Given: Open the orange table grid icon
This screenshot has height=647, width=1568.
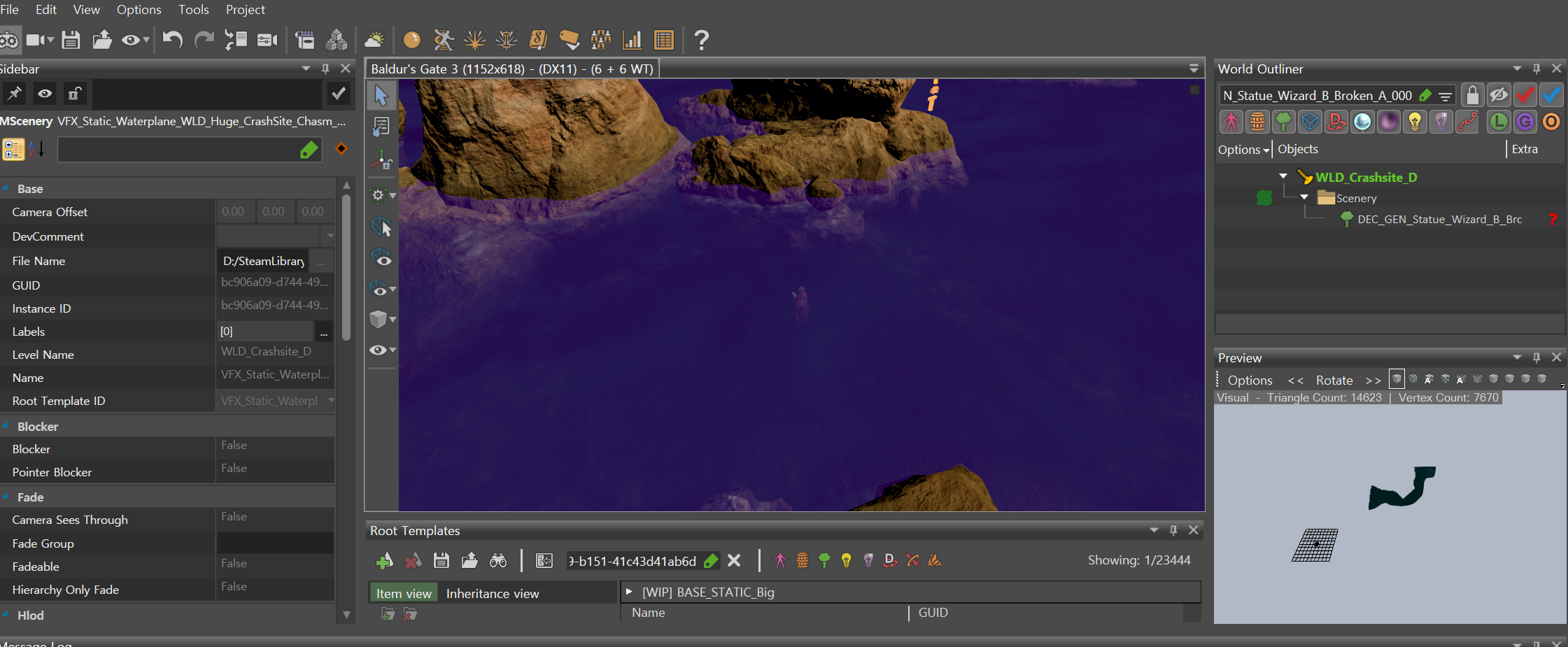Looking at the screenshot, I should [663, 40].
